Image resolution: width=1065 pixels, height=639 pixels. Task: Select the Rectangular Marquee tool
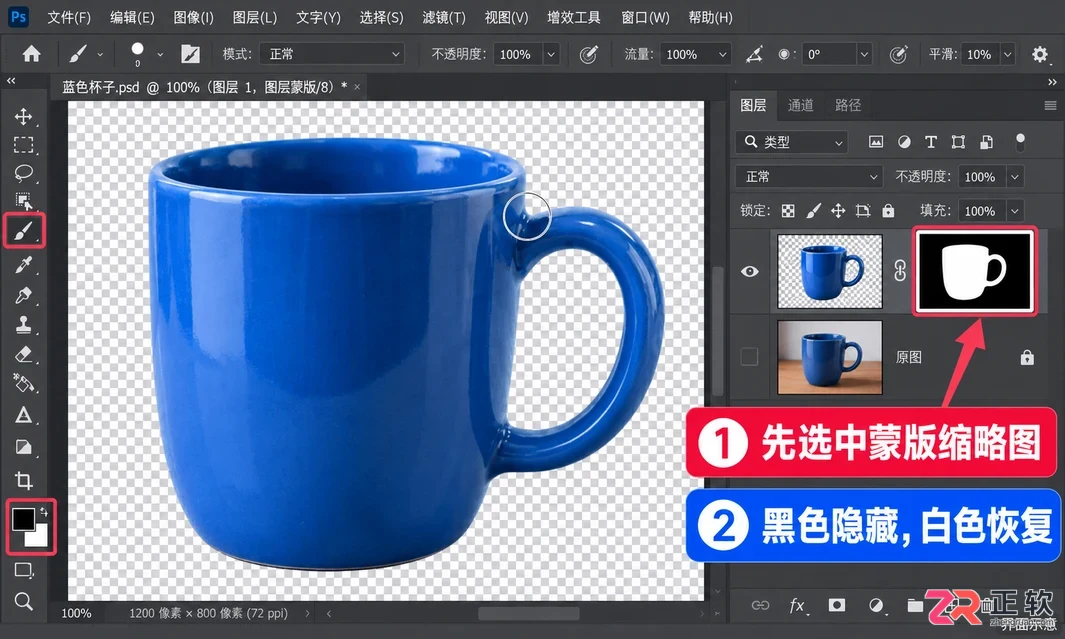(x=24, y=145)
